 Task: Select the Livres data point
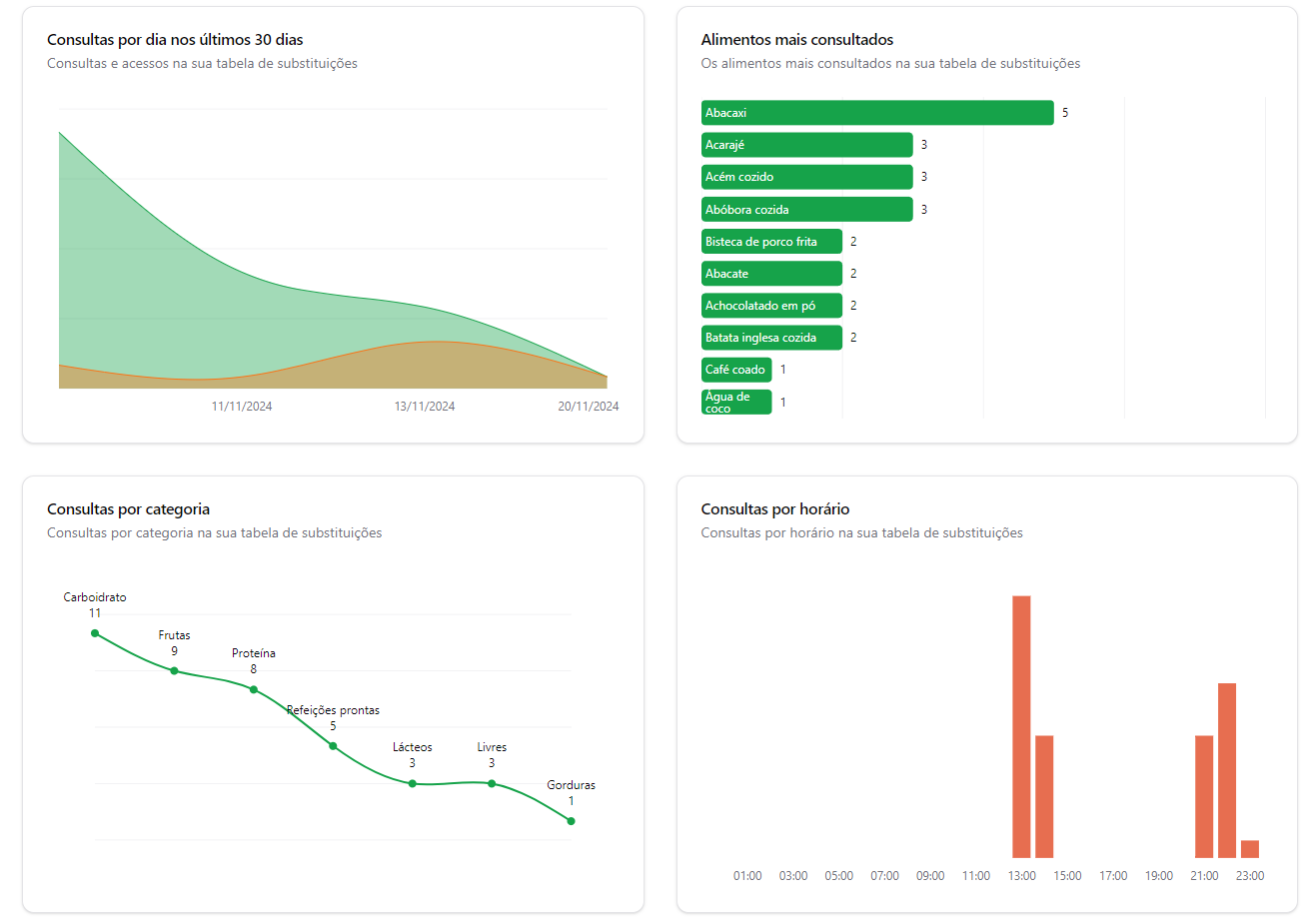point(492,783)
